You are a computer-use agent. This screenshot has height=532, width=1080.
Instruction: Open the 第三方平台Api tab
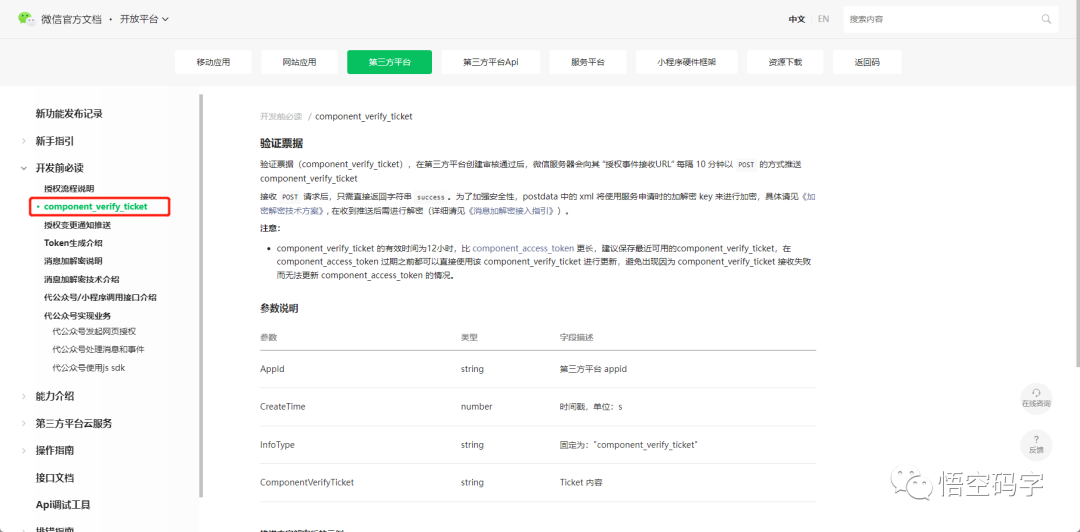[x=490, y=62]
